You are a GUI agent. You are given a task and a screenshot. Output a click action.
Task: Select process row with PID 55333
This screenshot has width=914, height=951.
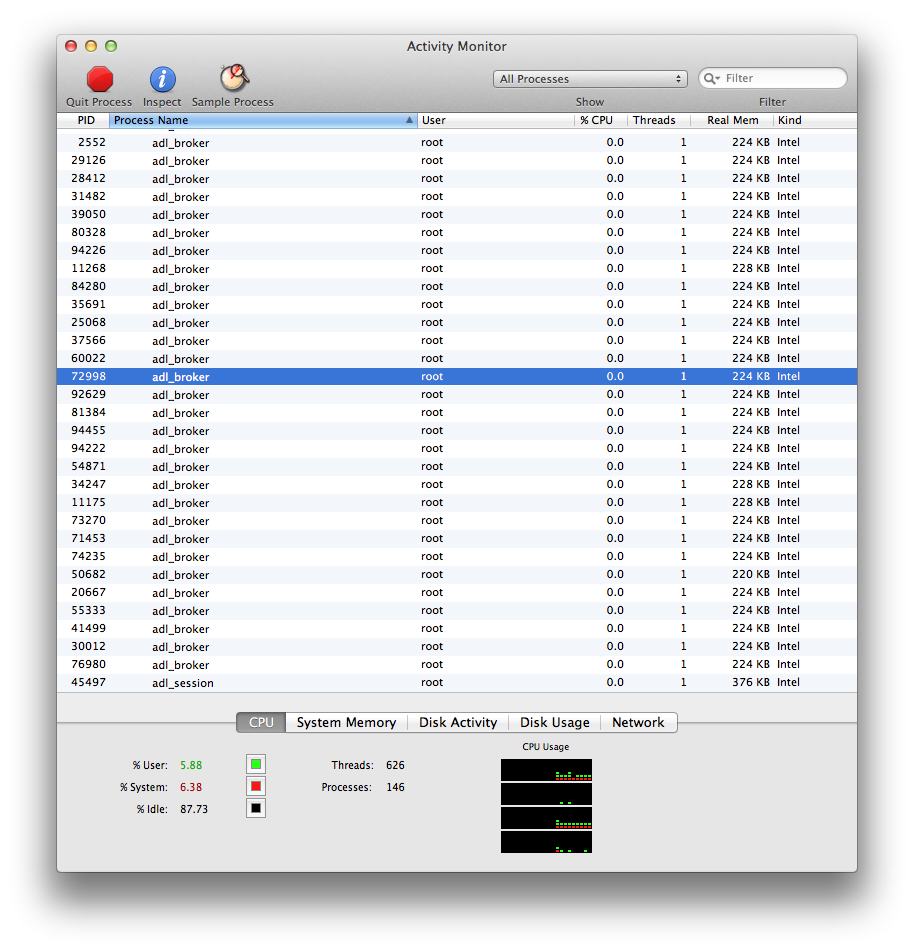[457, 610]
